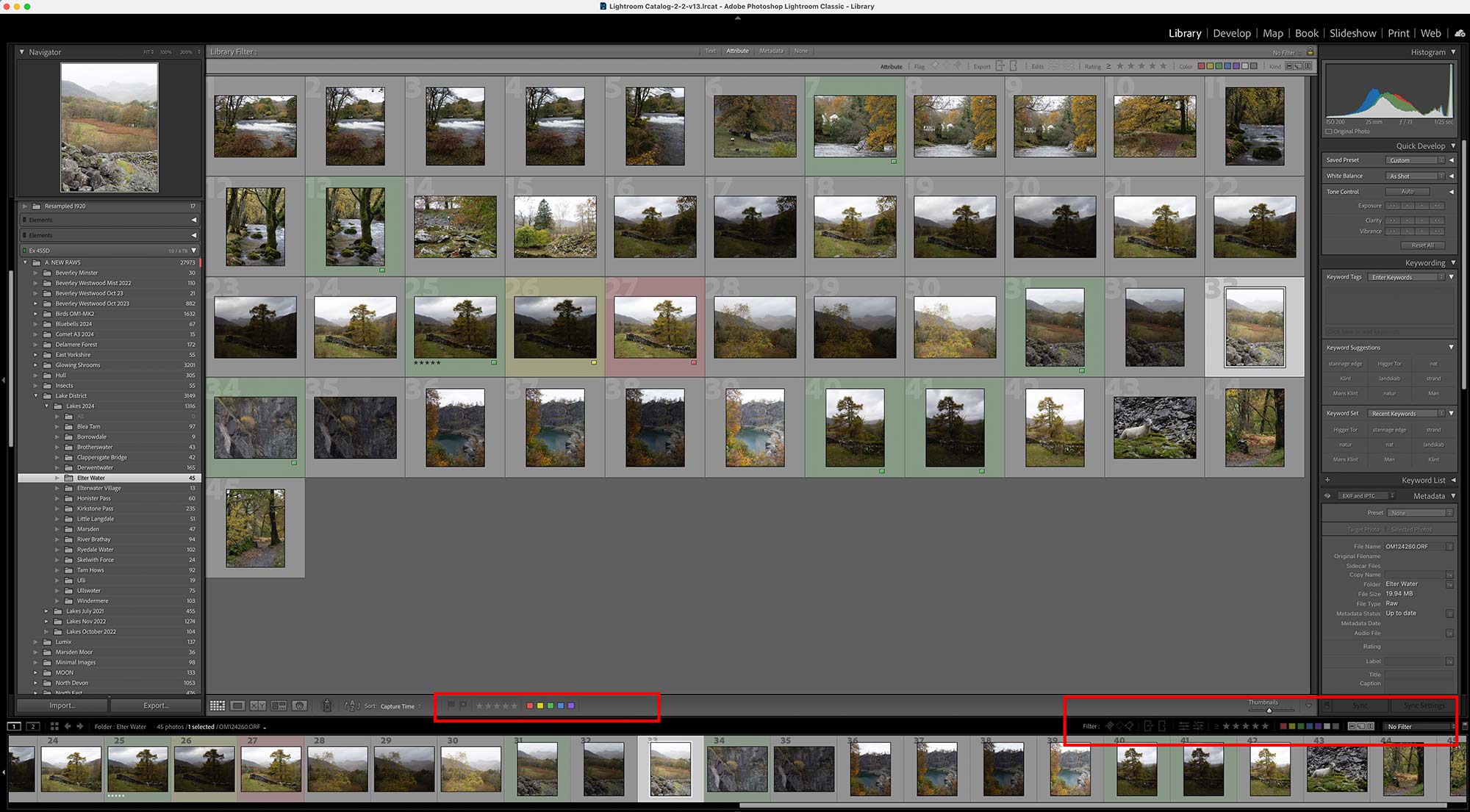Click the Import button

[x=61, y=705]
